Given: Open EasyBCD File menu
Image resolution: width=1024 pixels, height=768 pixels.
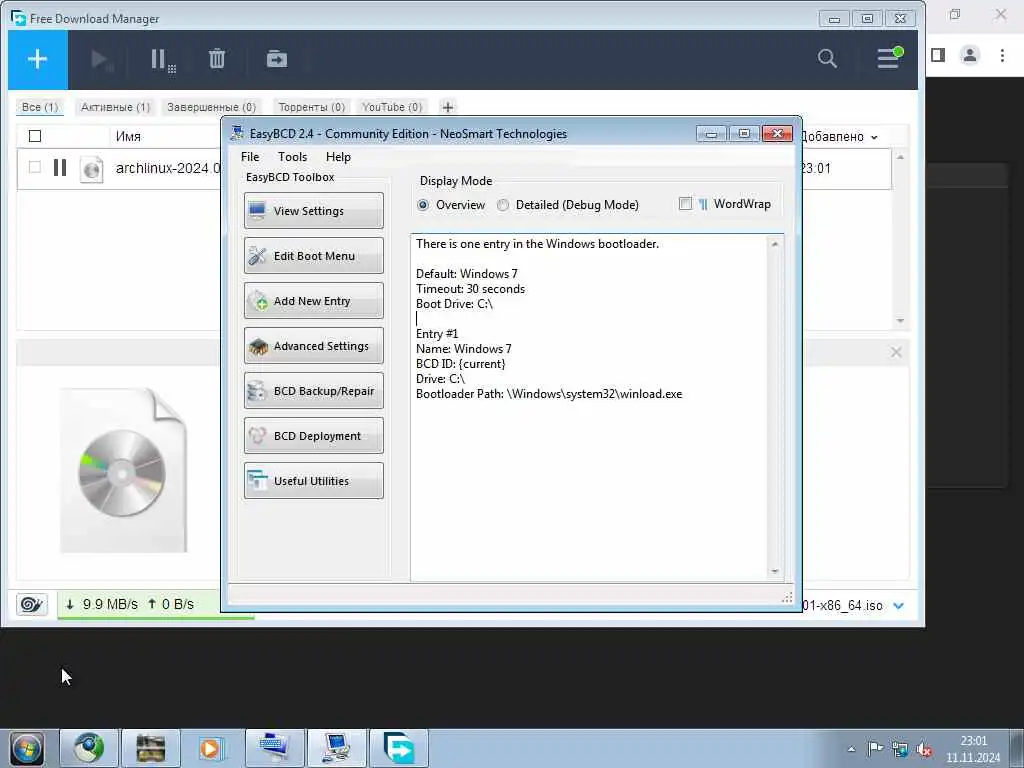Looking at the screenshot, I should coord(249,157).
